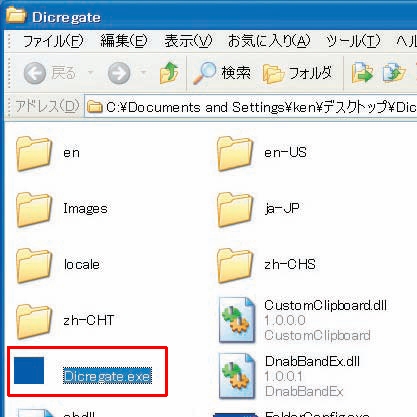Image resolution: width=417 pixels, height=417 pixels.
Task: Click the Dicregate title bar folder icon
Action: point(16,15)
